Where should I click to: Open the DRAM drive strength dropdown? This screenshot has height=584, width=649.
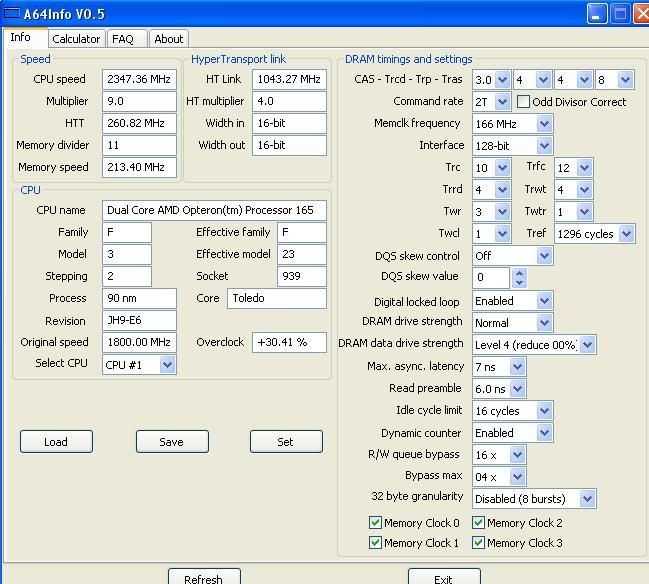(x=512, y=322)
